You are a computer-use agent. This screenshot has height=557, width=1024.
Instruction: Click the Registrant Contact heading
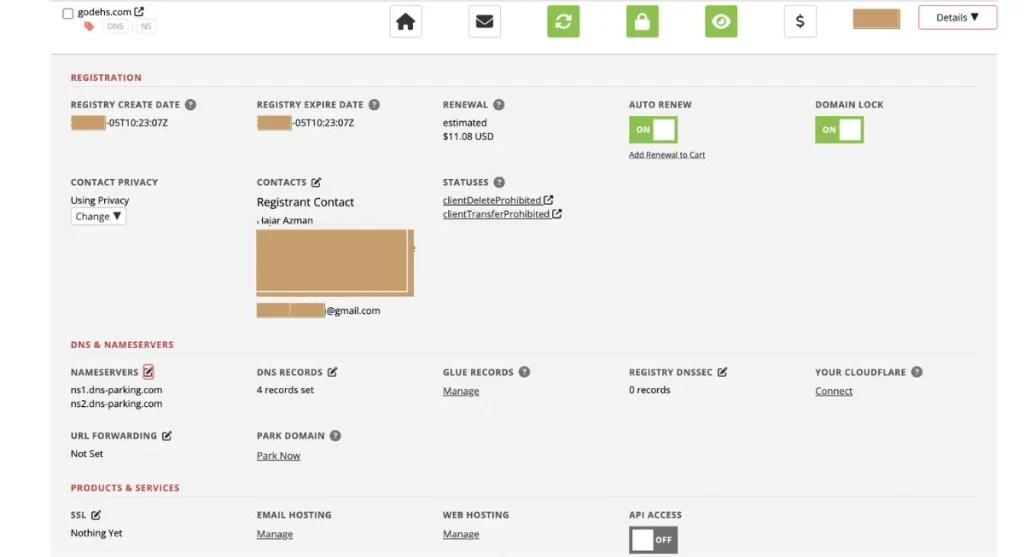(305, 202)
